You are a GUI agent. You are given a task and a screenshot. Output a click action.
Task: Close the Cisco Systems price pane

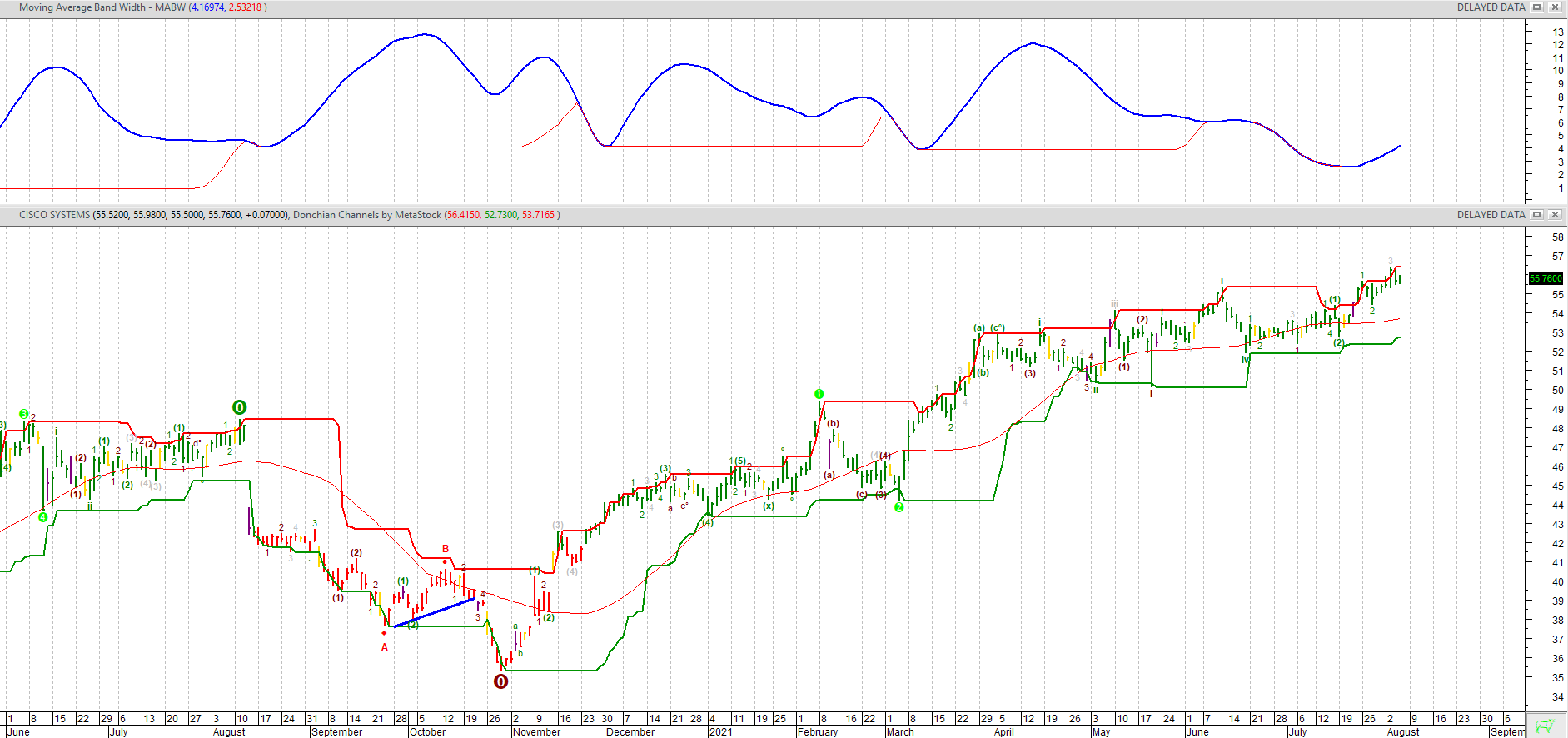(x=1554, y=215)
